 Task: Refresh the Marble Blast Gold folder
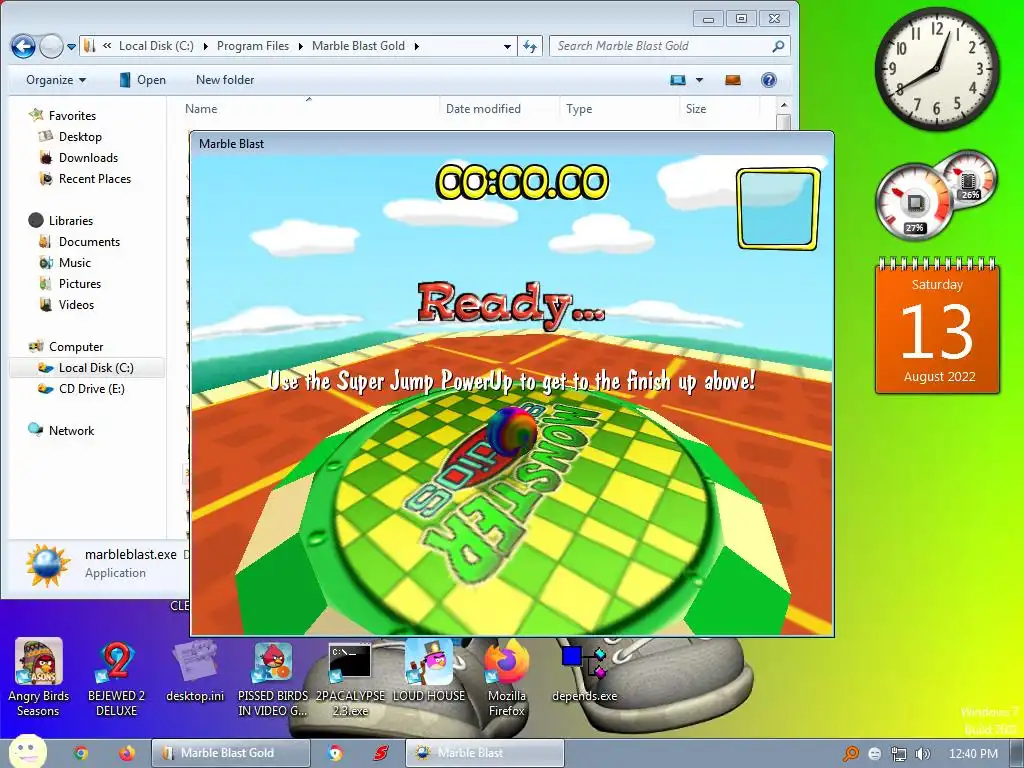(x=530, y=46)
